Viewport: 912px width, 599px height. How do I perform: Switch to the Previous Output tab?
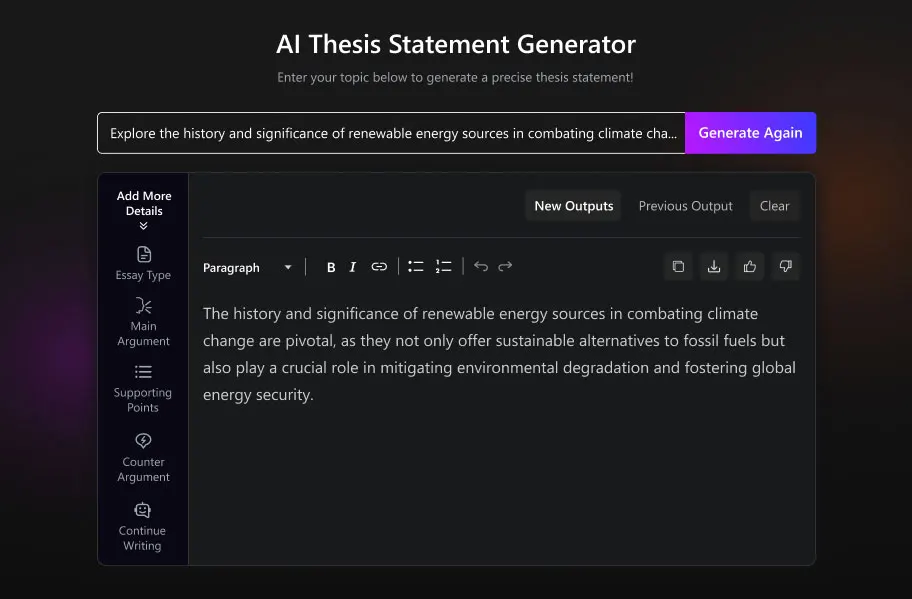pyautogui.click(x=685, y=206)
